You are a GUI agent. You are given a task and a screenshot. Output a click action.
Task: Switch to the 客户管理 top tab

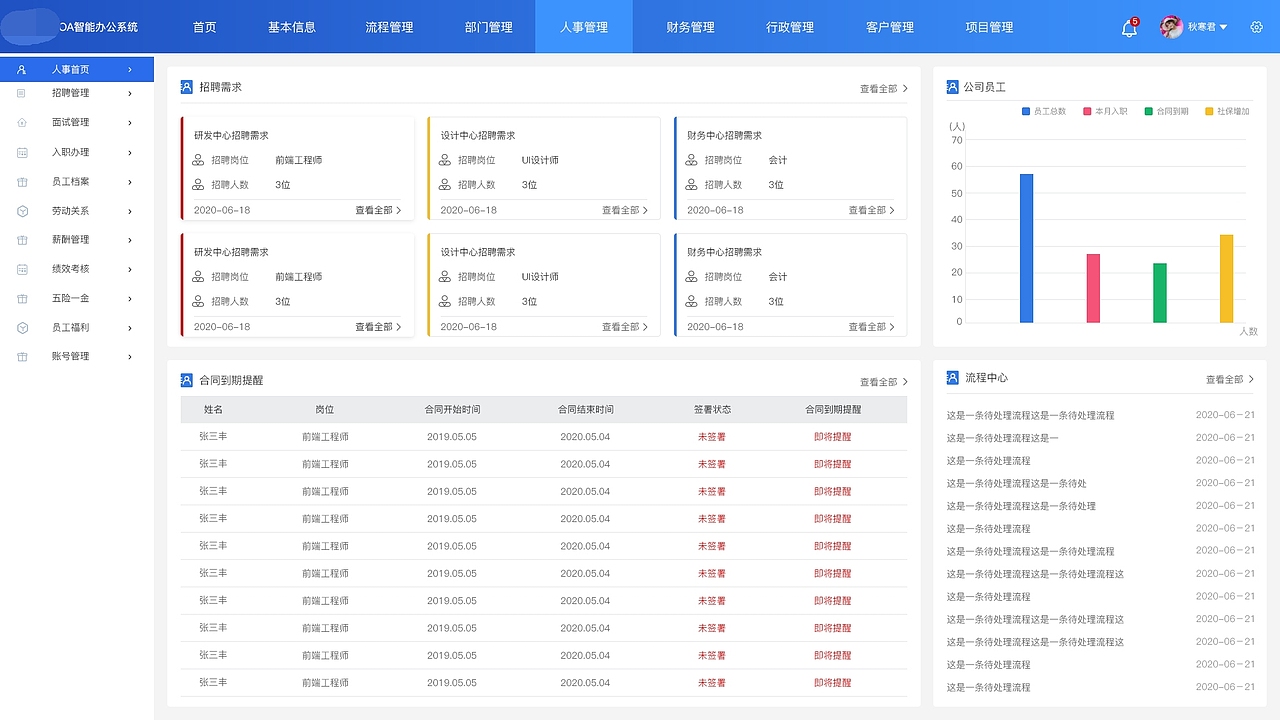click(x=890, y=27)
